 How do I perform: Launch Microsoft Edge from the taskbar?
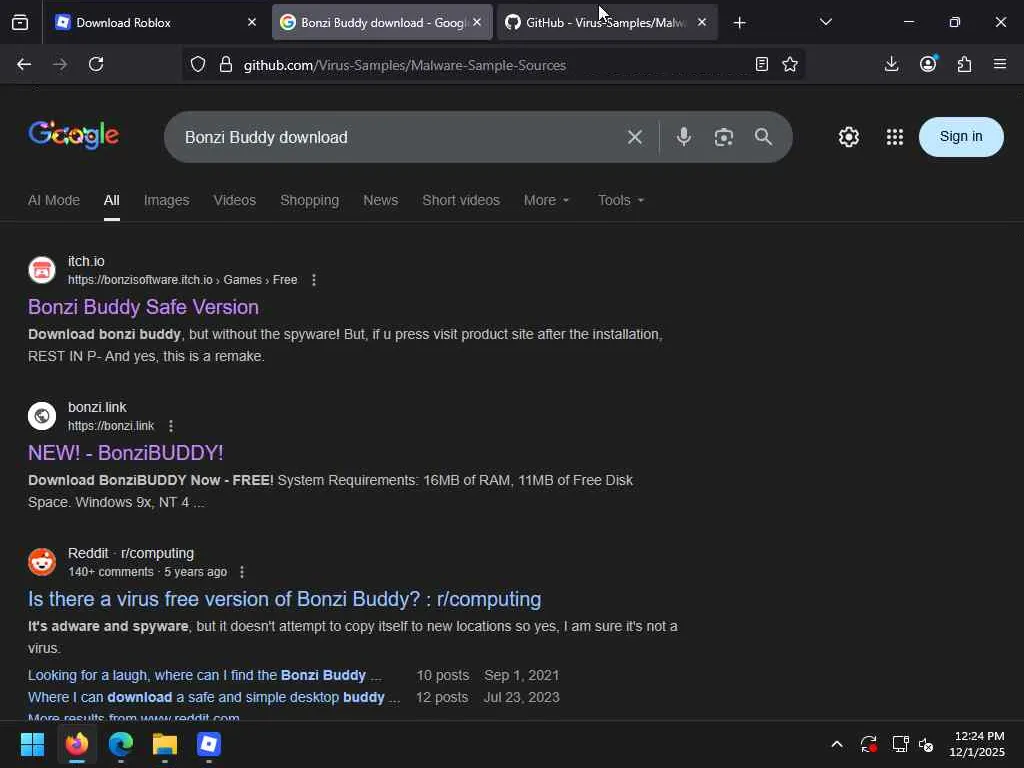pyautogui.click(x=121, y=744)
